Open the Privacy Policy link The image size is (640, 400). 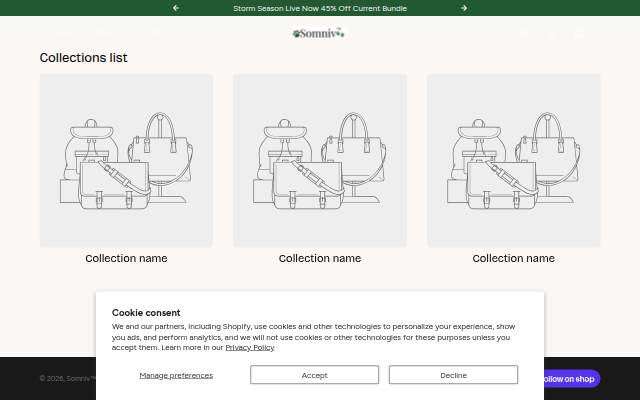click(250, 347)
